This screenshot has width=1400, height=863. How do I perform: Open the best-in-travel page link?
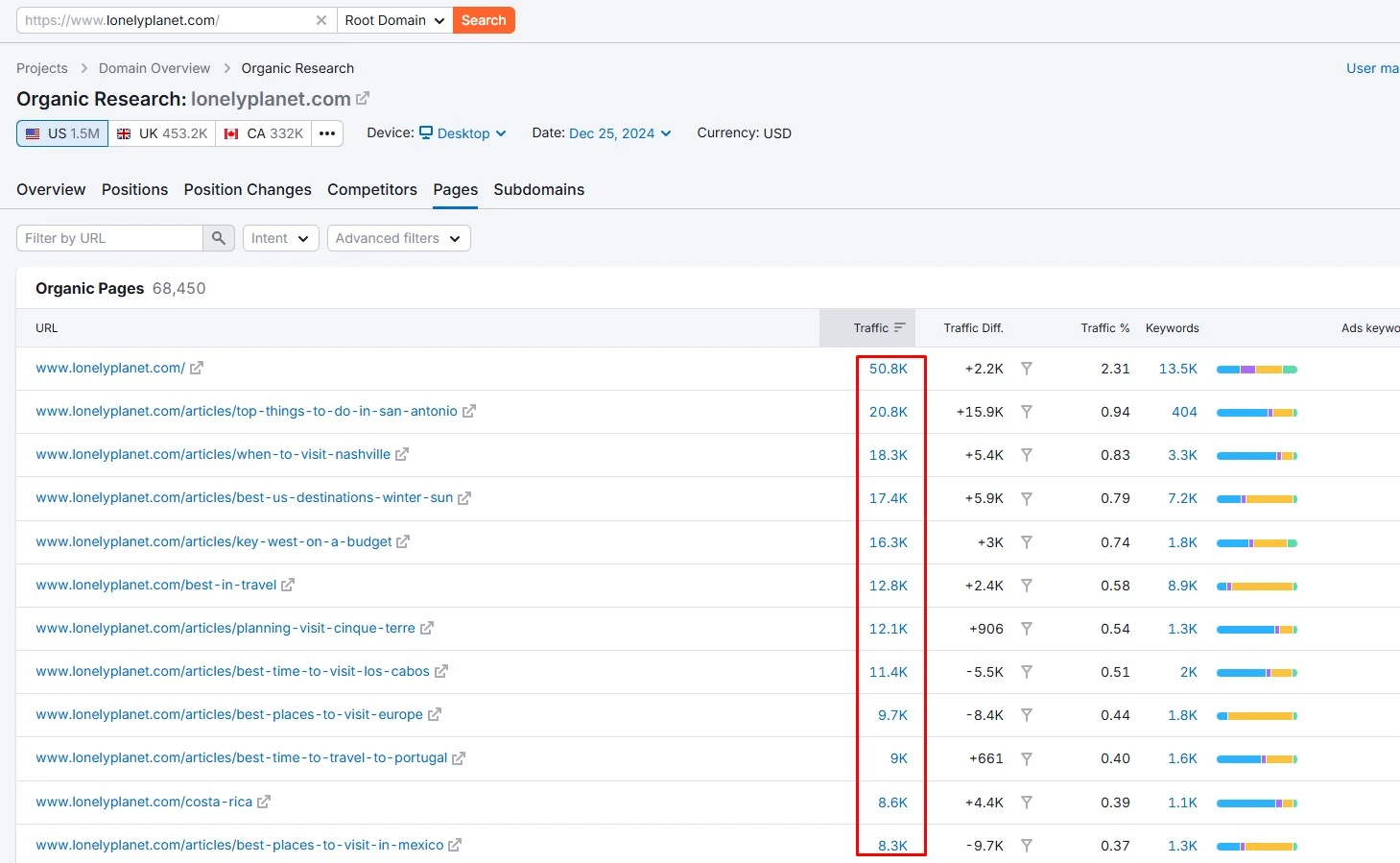point(155,585)
